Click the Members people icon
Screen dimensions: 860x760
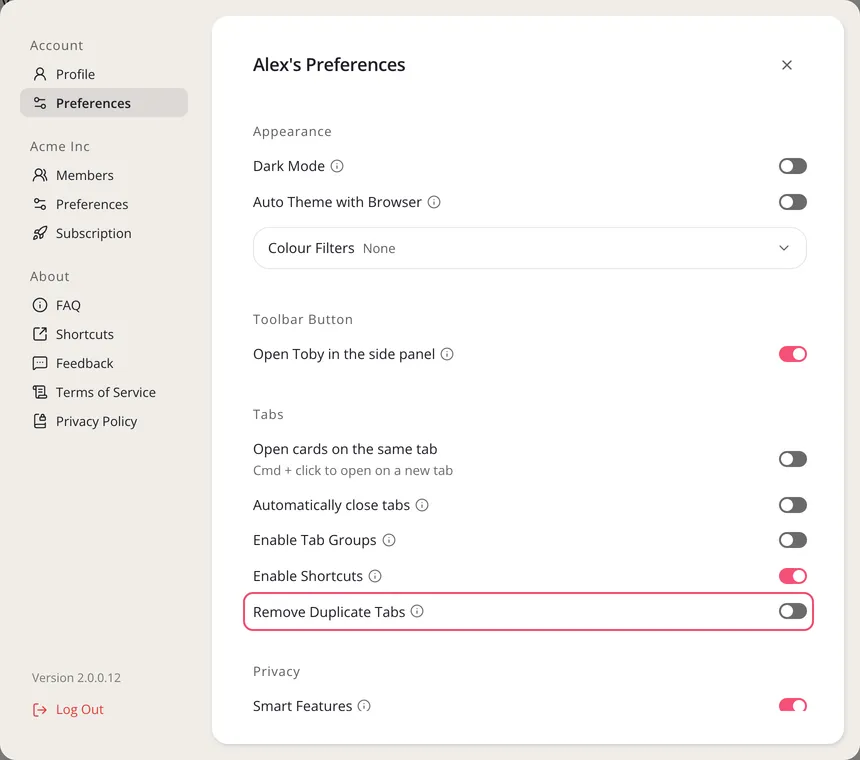coord(39,175)
